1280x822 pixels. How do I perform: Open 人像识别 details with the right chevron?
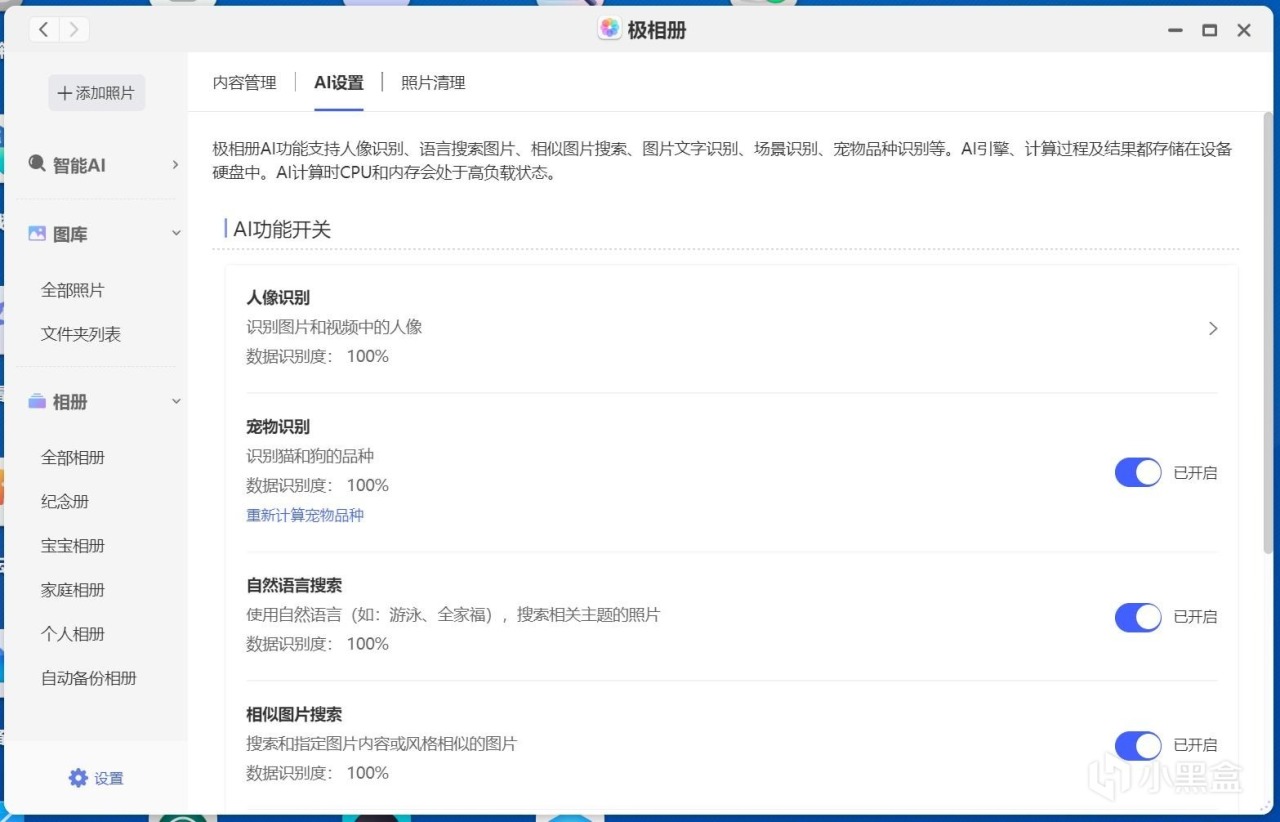(1213, 328)
